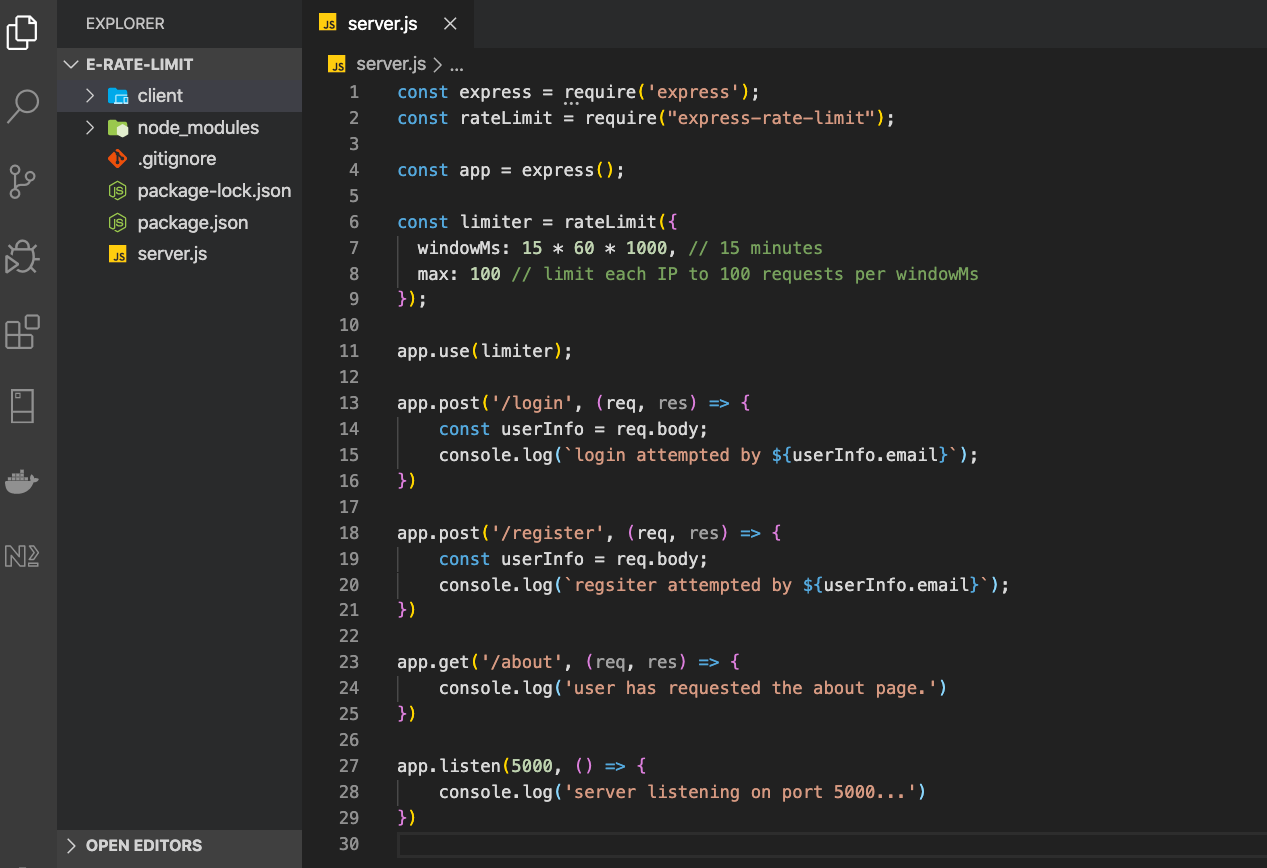Click the Docker whale icon
Screen dimensions: 1267x868
[x=22, y=482]
